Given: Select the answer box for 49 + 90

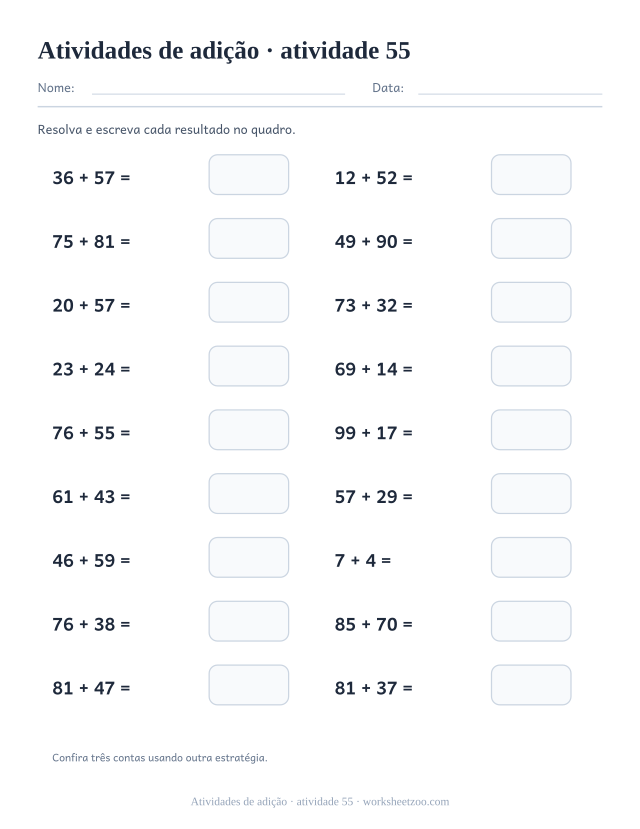Looking at the screenshot, I should tap(531, 238).
